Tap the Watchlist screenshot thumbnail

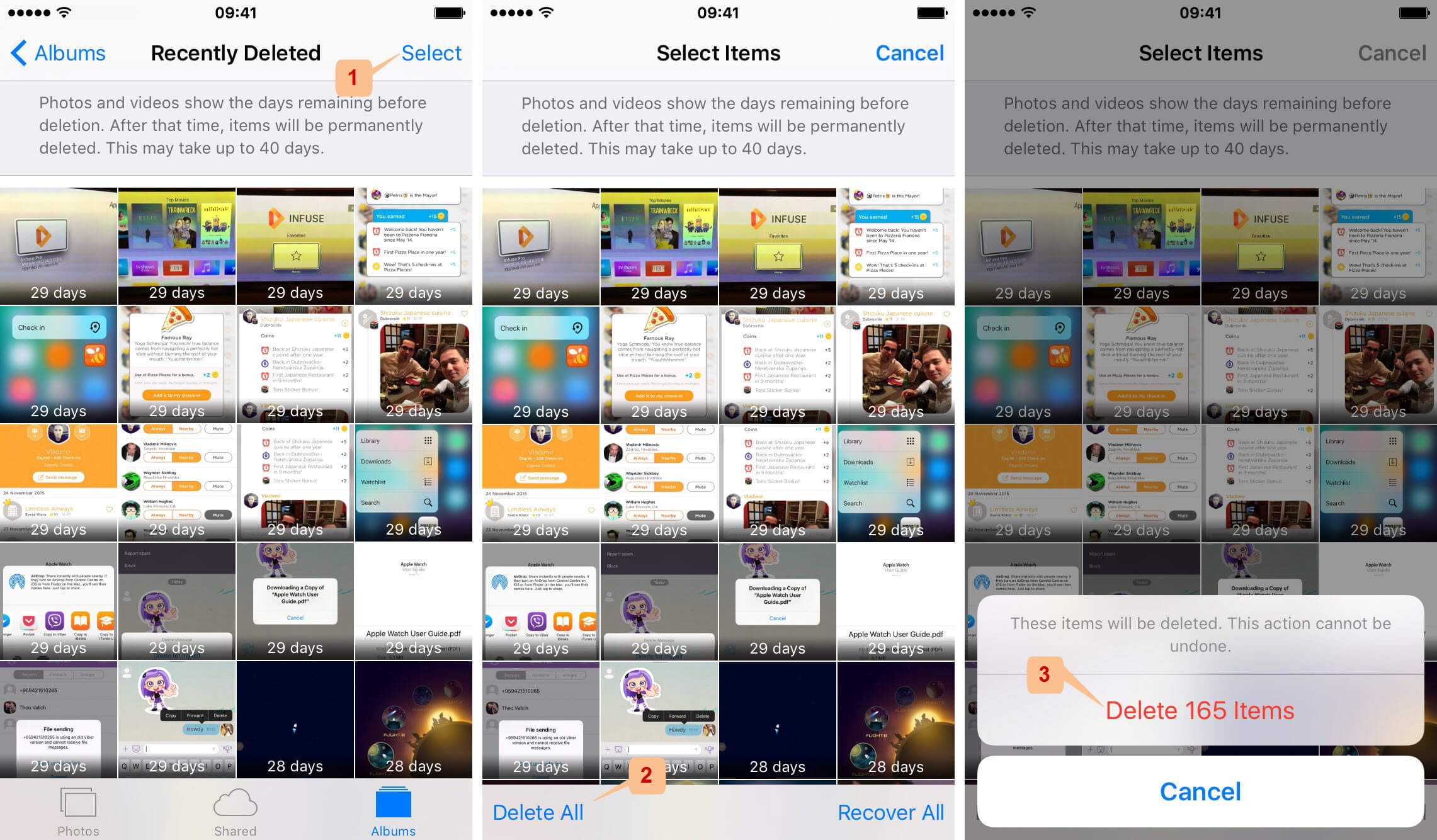coord(415,480)
